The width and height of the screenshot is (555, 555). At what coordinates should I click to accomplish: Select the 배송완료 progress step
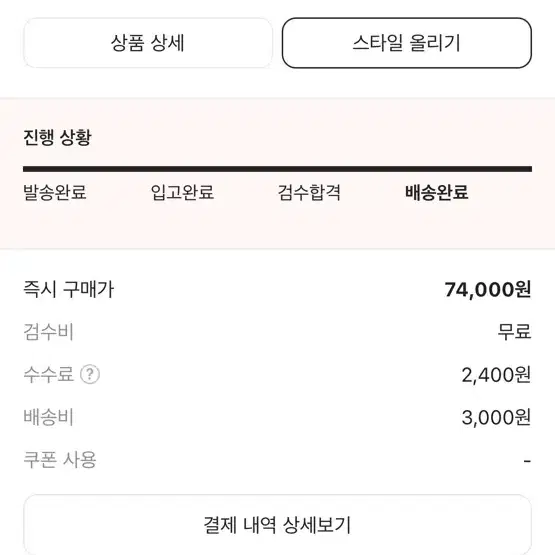(x=437, y=193)
